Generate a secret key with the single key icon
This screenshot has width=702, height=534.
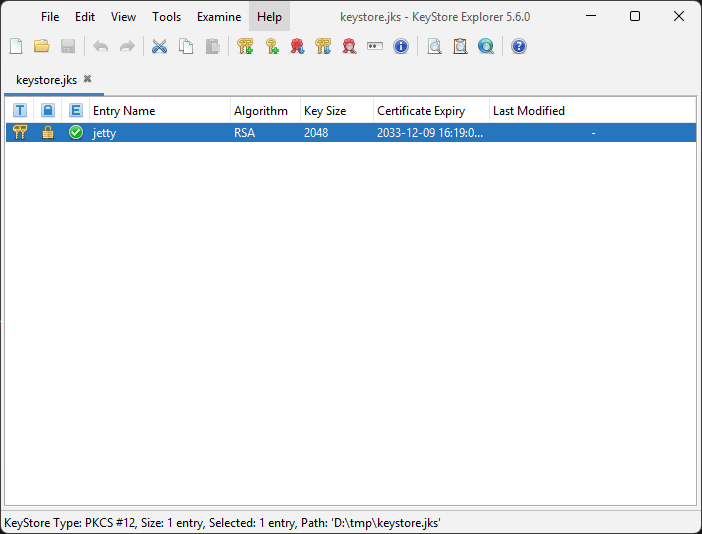[272, 46]
